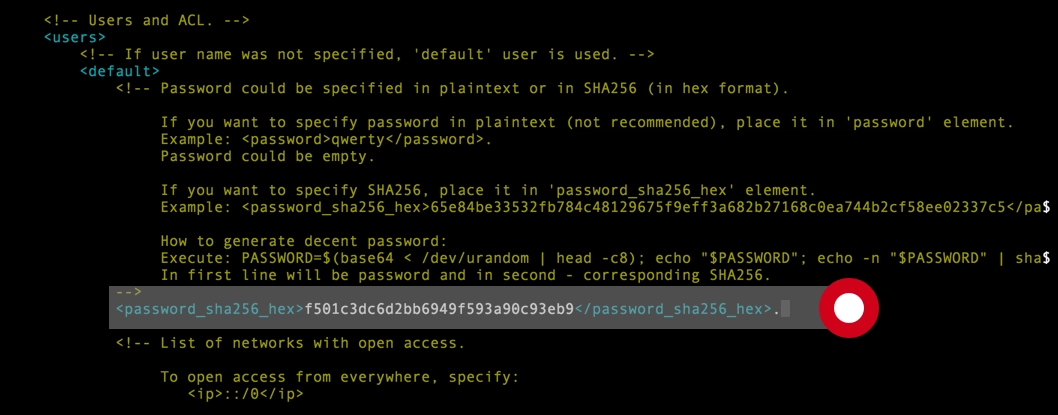1058x415 pixels.
Task: Click the opening <password_sha256_hex> tag
Action: [x=210, y=309]
